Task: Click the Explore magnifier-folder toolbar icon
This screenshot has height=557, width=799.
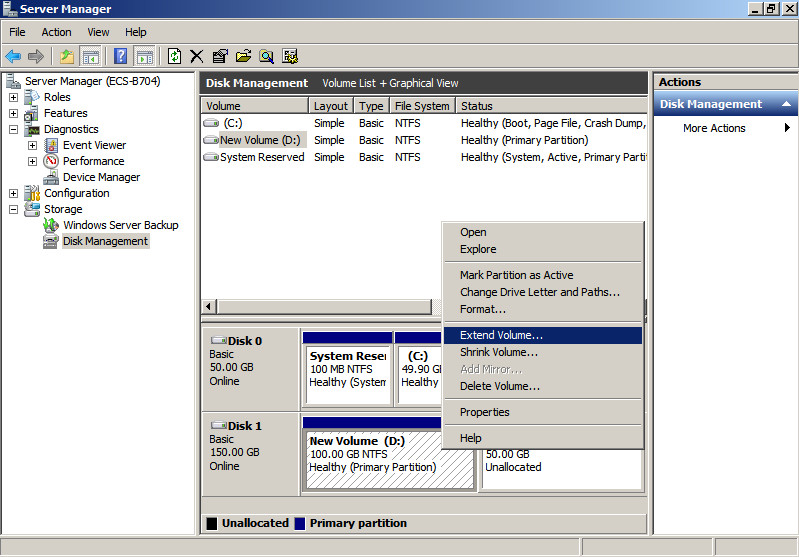Action: 266,56
